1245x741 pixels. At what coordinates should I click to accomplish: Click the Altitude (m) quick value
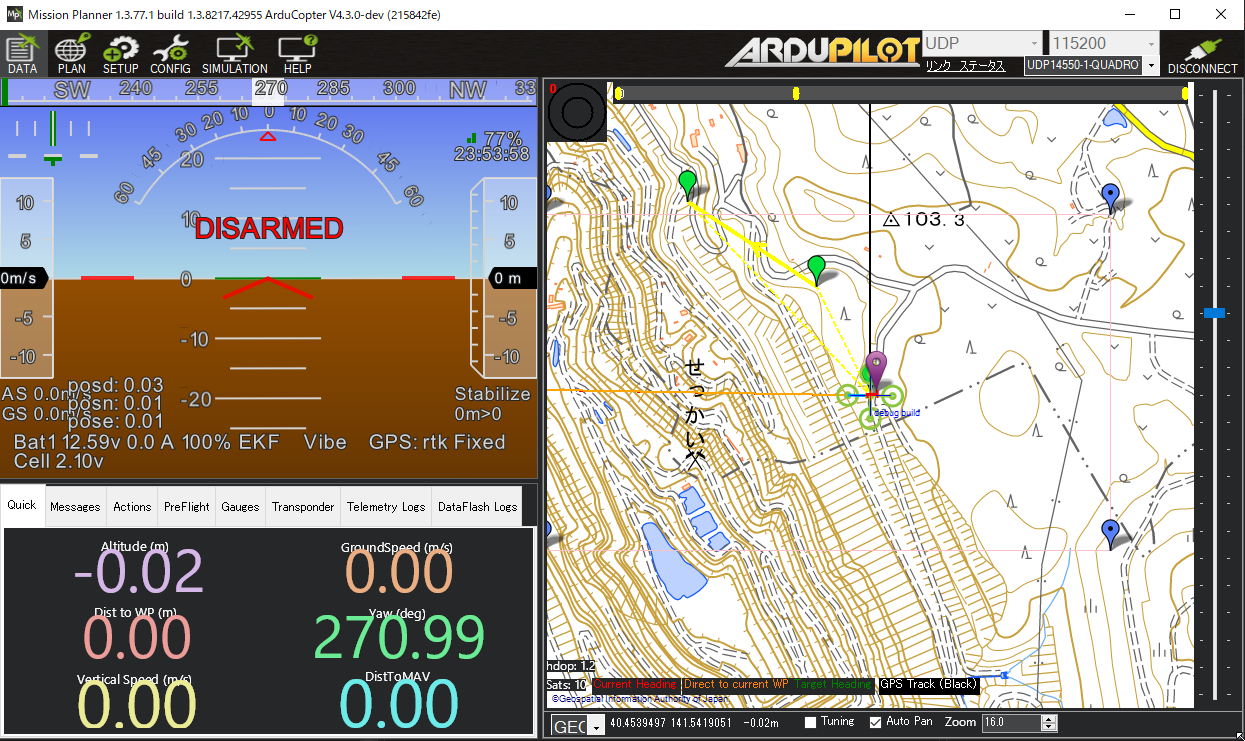click(x=138, y=571)
